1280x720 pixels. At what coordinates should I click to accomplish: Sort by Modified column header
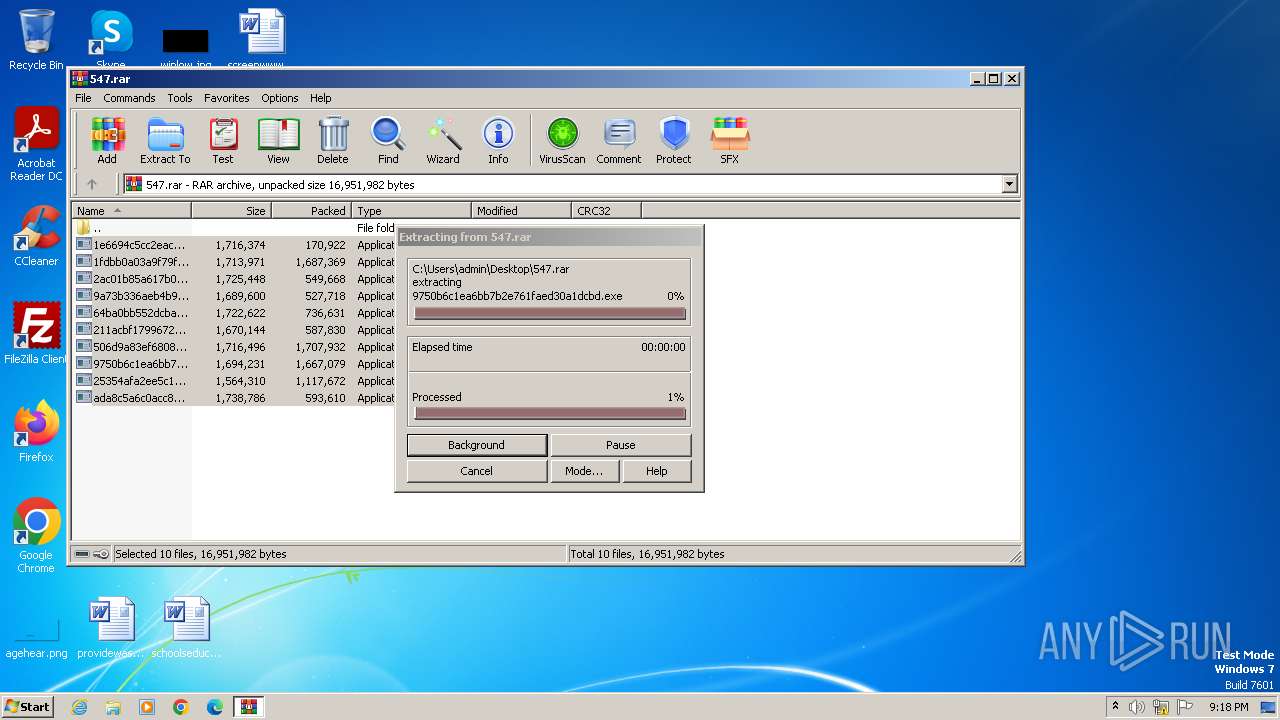(521, 211)
